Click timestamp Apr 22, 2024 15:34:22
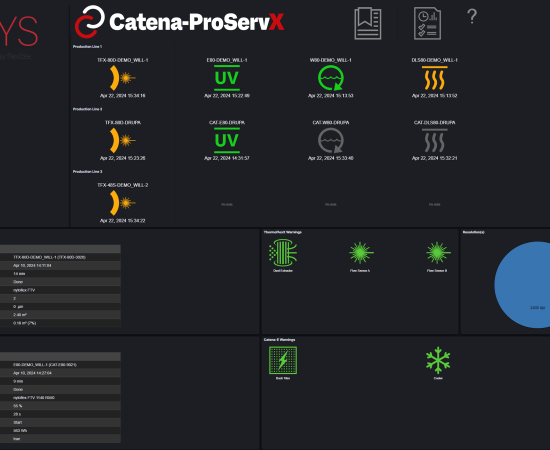Viewport: 550px width, 450px height. (x=122, y=221)
